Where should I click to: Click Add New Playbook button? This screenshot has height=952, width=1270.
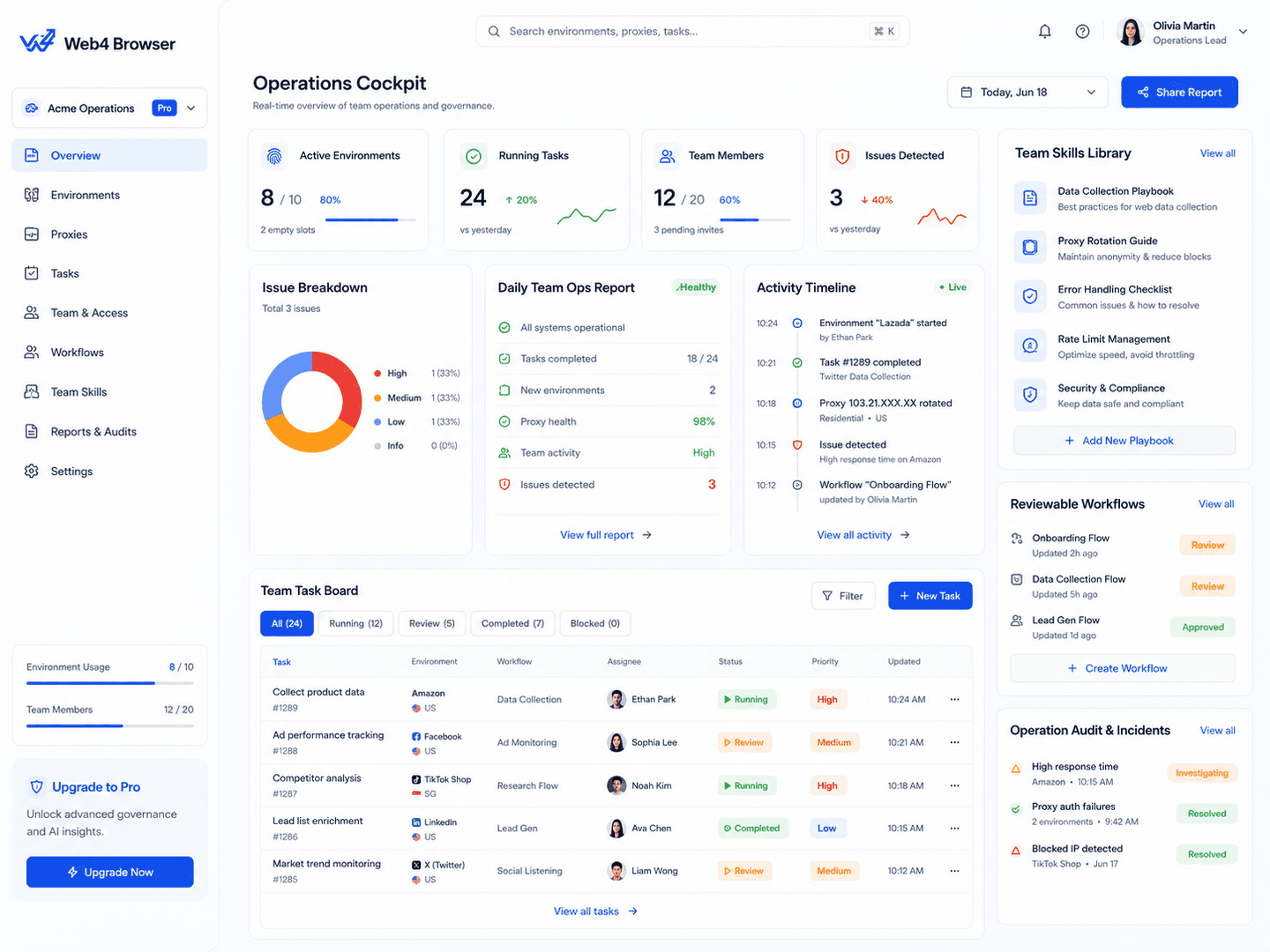tap(1124, 441)
